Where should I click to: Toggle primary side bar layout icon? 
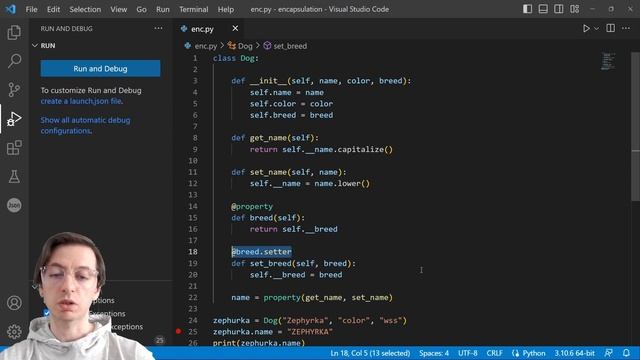pos(527,9)
